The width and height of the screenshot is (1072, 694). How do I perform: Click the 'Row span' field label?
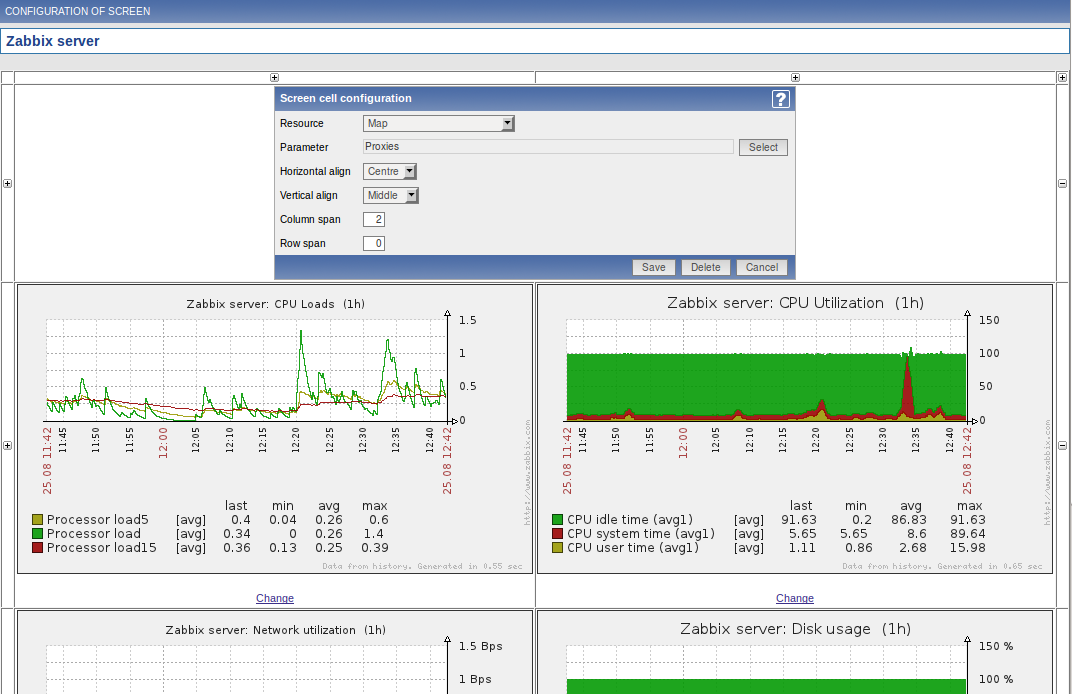click(302, 243)
